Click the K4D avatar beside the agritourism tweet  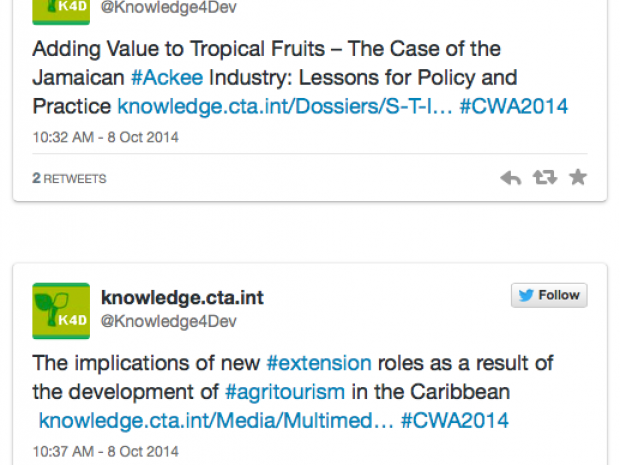[x=61, y=310]
